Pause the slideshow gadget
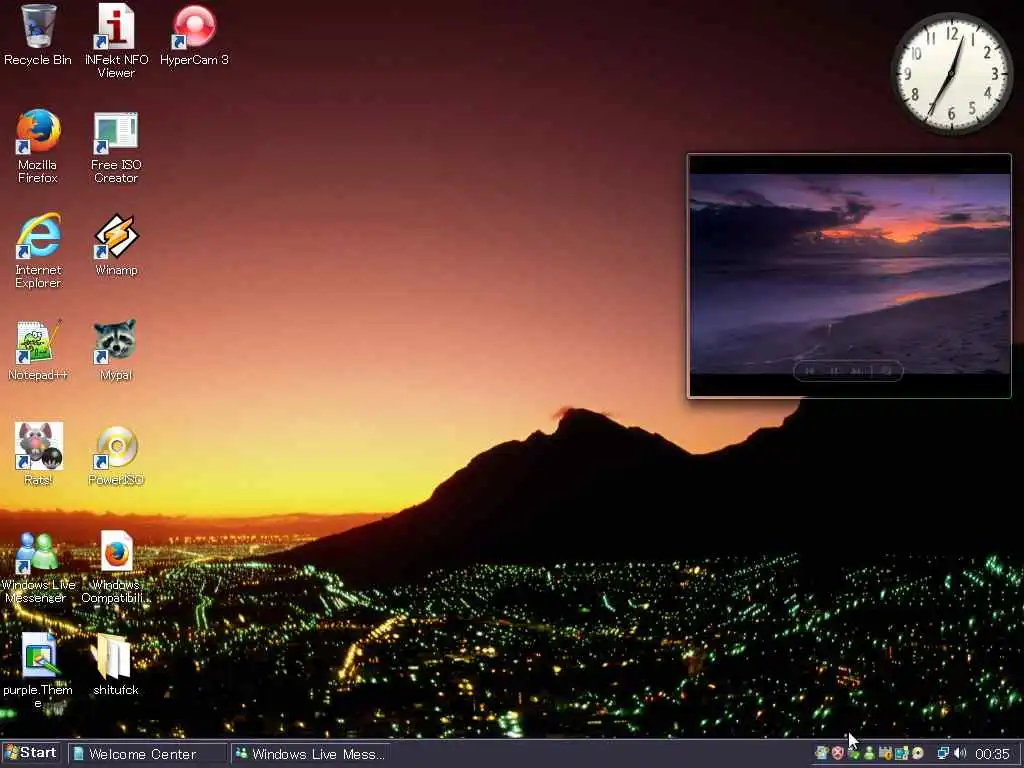 [x=835, y=371]
